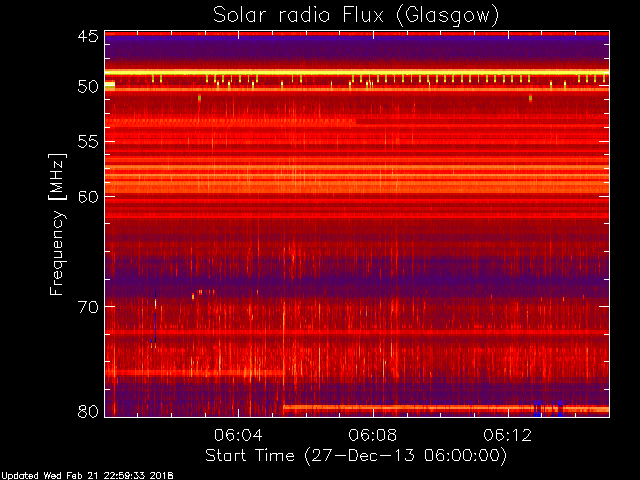Click the 06:04 time tick label
640x480 pixels.
tap(238, 435)
